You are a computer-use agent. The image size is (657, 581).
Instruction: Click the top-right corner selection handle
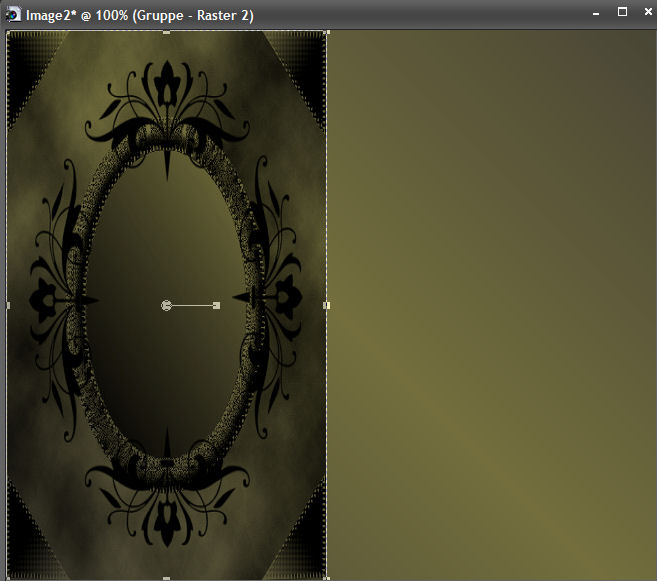326,32
